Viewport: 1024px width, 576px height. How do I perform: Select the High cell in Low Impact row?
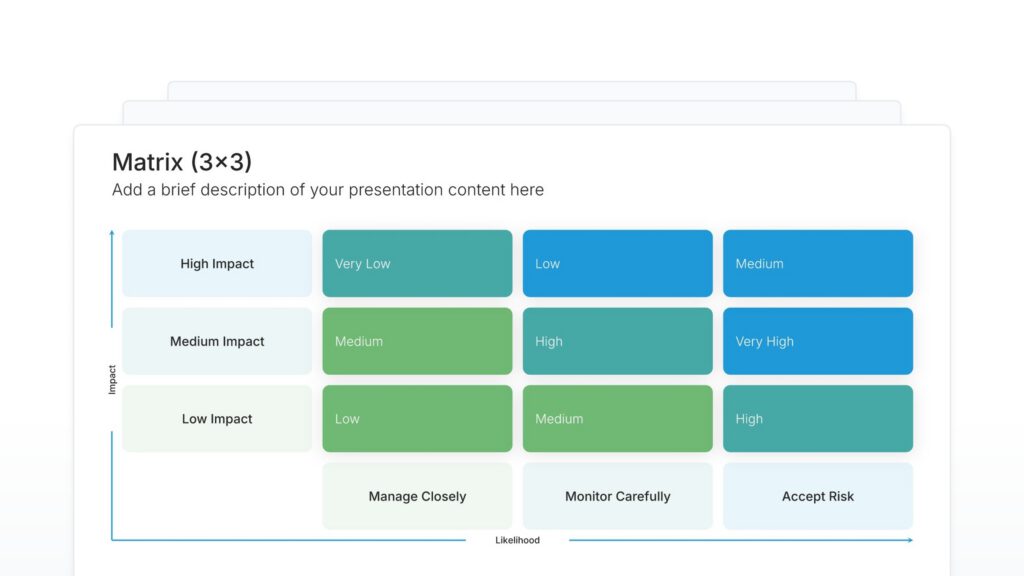pyautogui.click(x=817, y=419)
